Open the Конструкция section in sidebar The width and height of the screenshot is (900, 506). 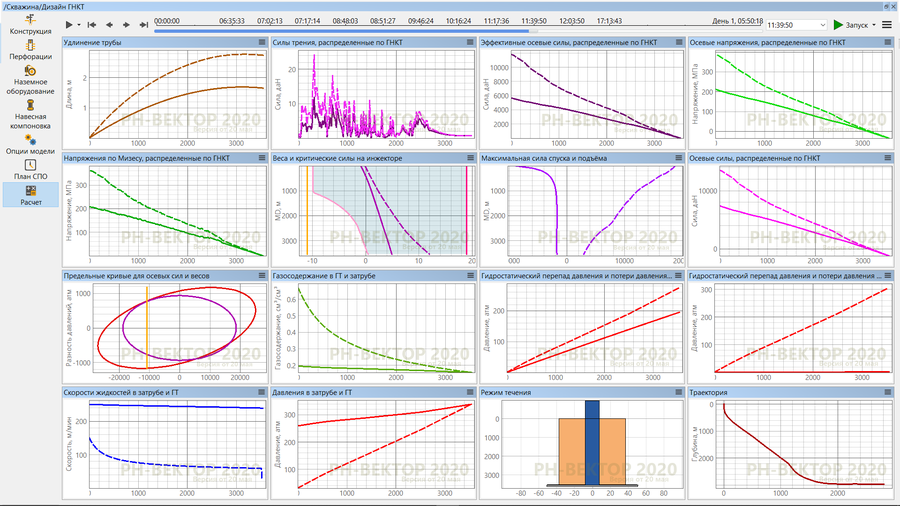pyautogui.click(x=31, y=24)
